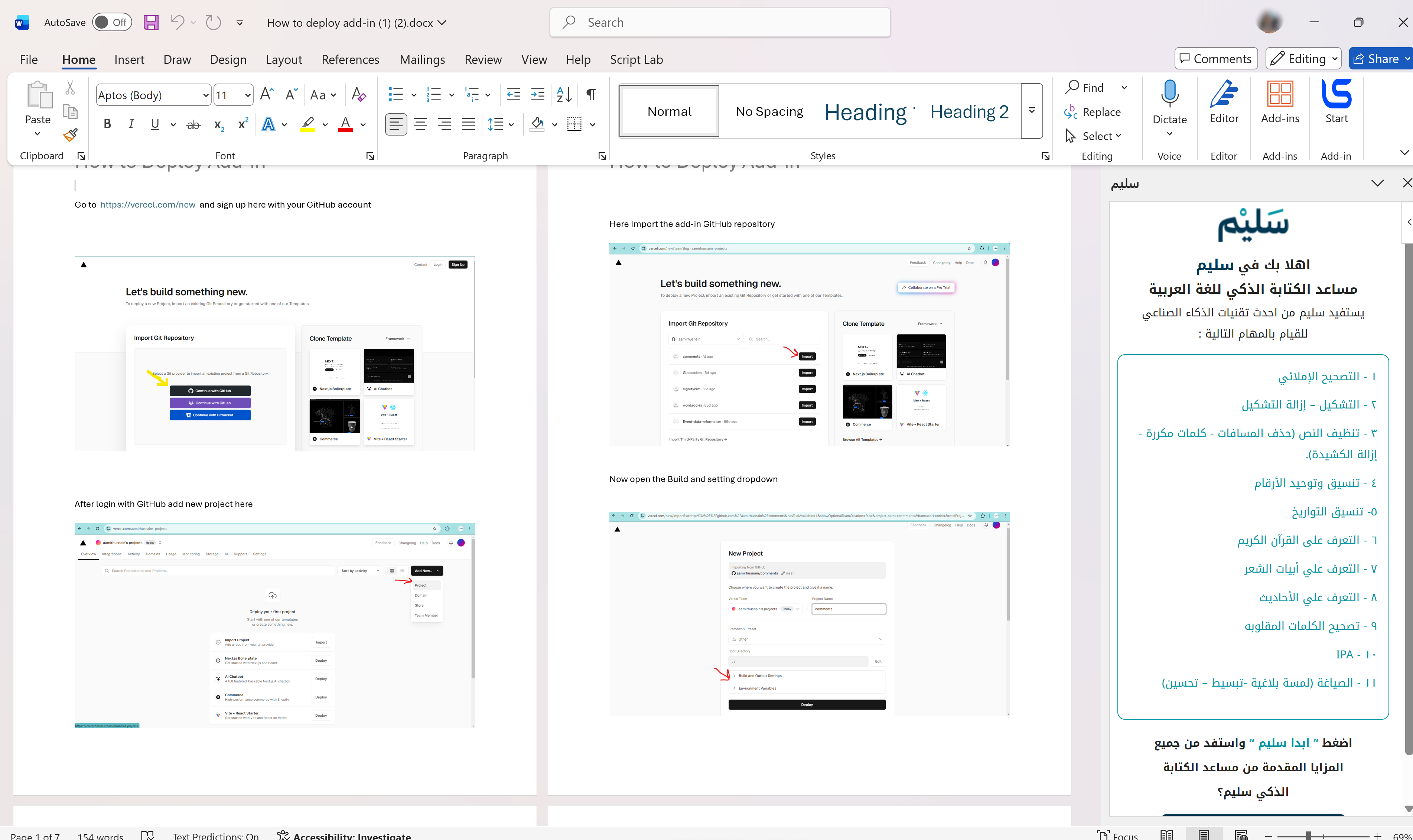Clear all formatting with the eraser icon

358,95
